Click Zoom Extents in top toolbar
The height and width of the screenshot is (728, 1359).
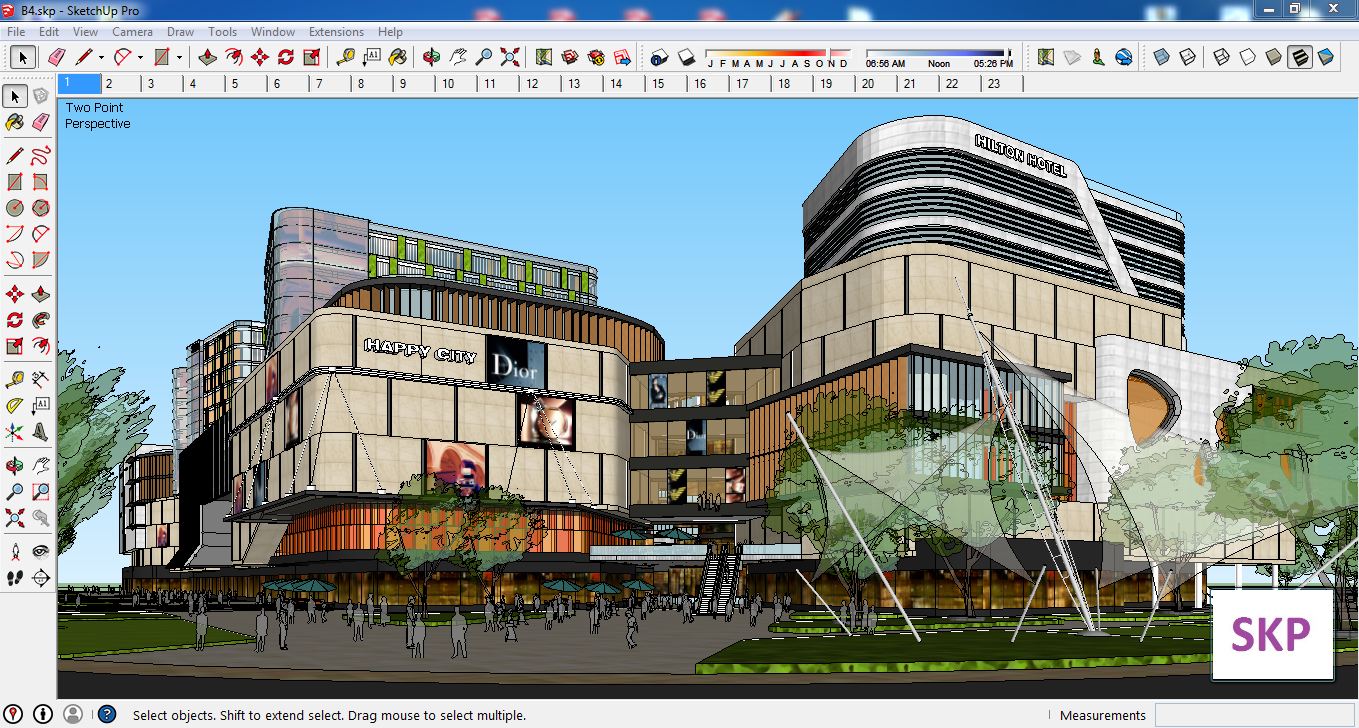point(510,57)
